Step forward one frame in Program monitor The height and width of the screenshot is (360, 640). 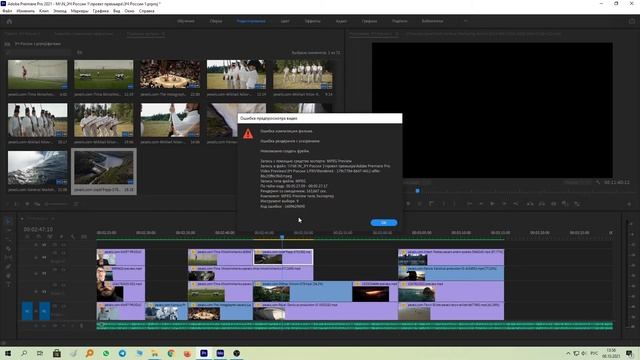coord(504,204)
